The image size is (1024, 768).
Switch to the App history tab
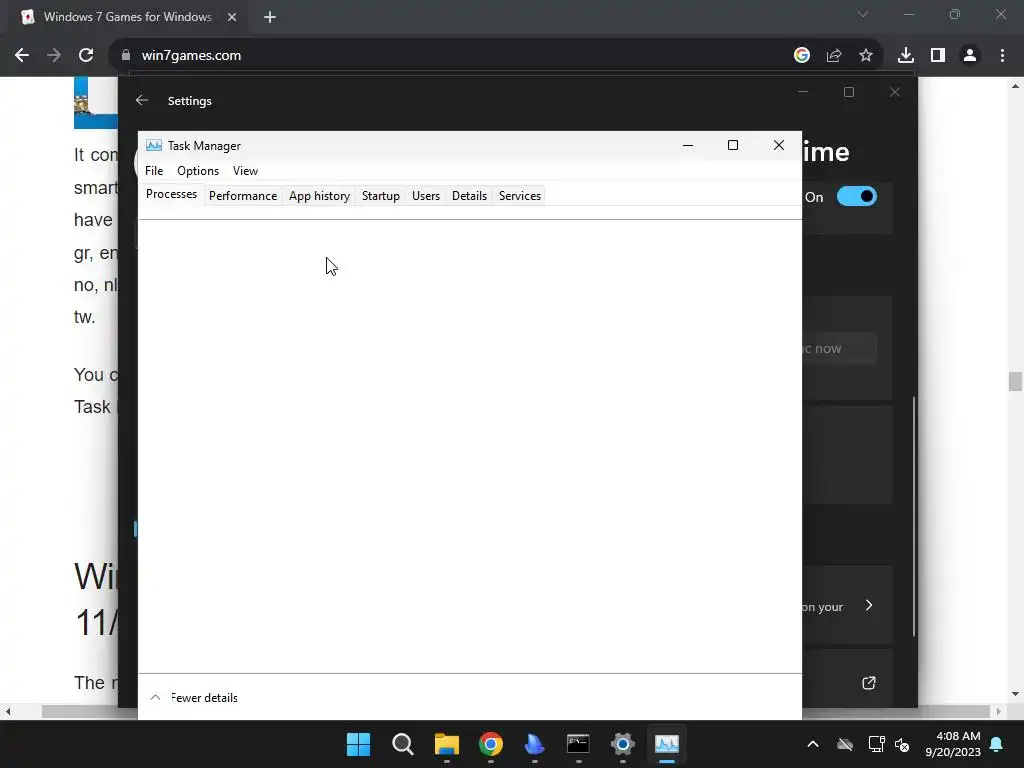pyautogui.click(x=319, y=196)
